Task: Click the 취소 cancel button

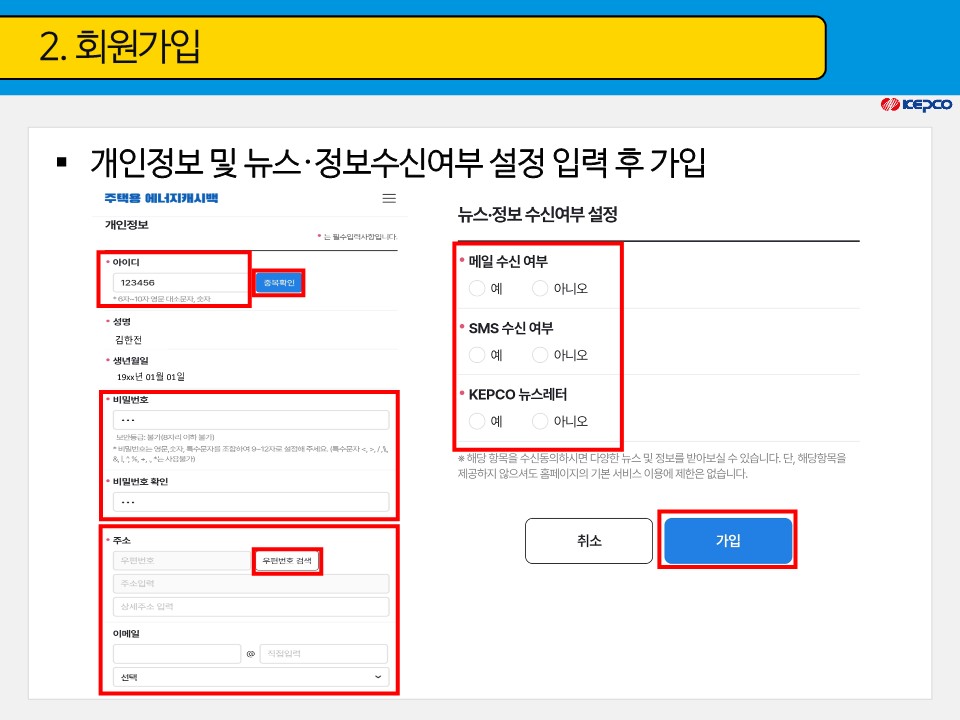Action: [589, 540]
